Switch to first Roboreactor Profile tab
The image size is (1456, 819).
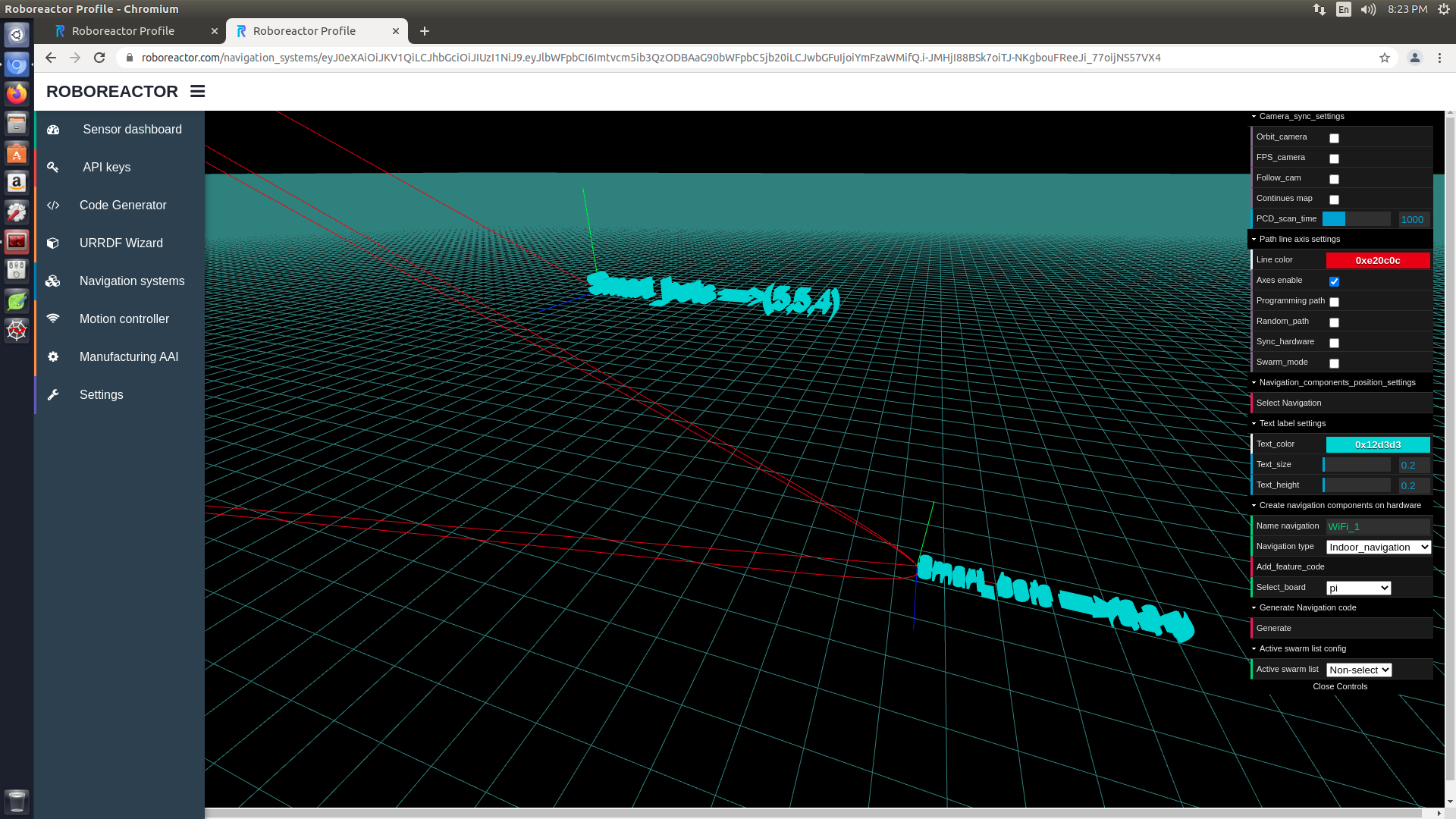pyautogui.click(x=135, y=31)
